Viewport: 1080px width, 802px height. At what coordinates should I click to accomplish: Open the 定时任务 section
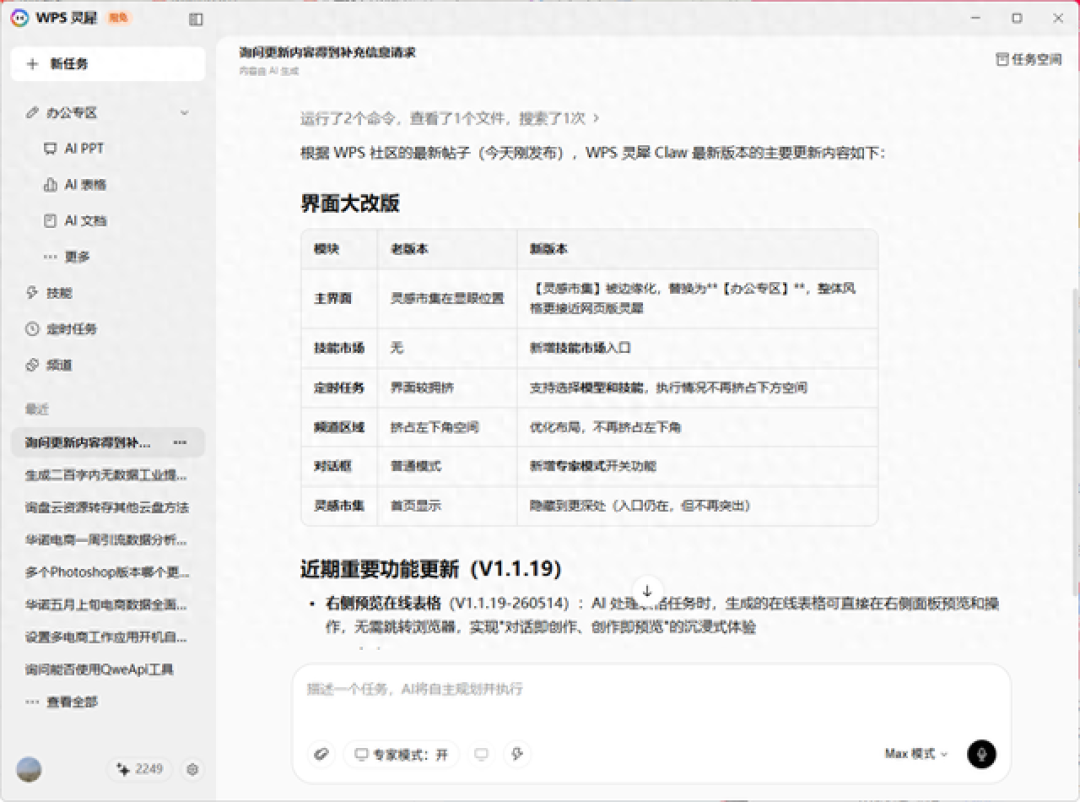point(72,329)
